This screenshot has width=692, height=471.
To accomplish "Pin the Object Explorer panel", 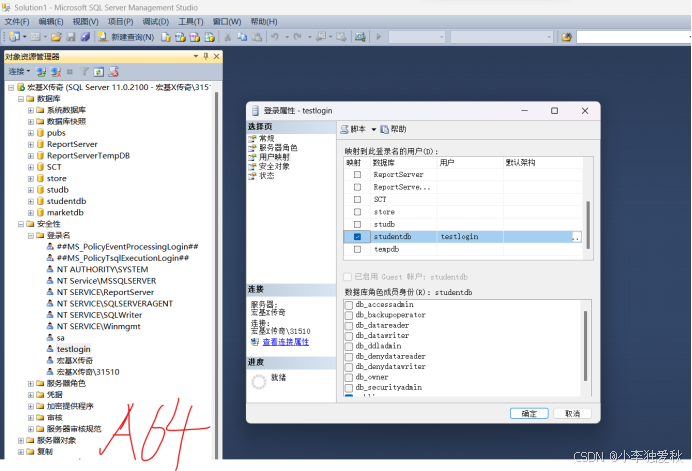I will tap(206, 56).
